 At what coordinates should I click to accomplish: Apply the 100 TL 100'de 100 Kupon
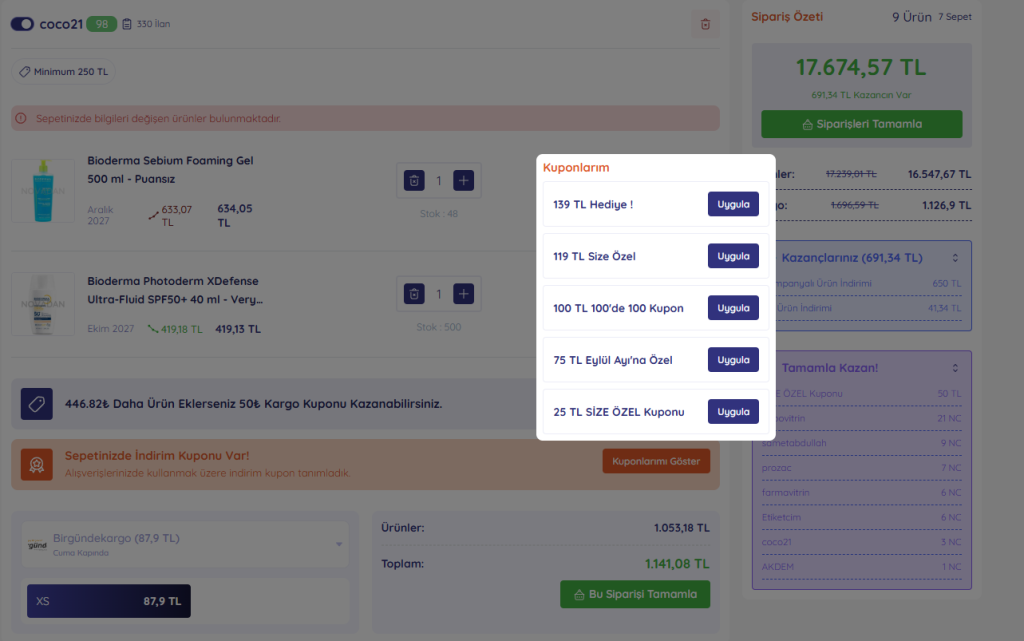pos(733,307)
